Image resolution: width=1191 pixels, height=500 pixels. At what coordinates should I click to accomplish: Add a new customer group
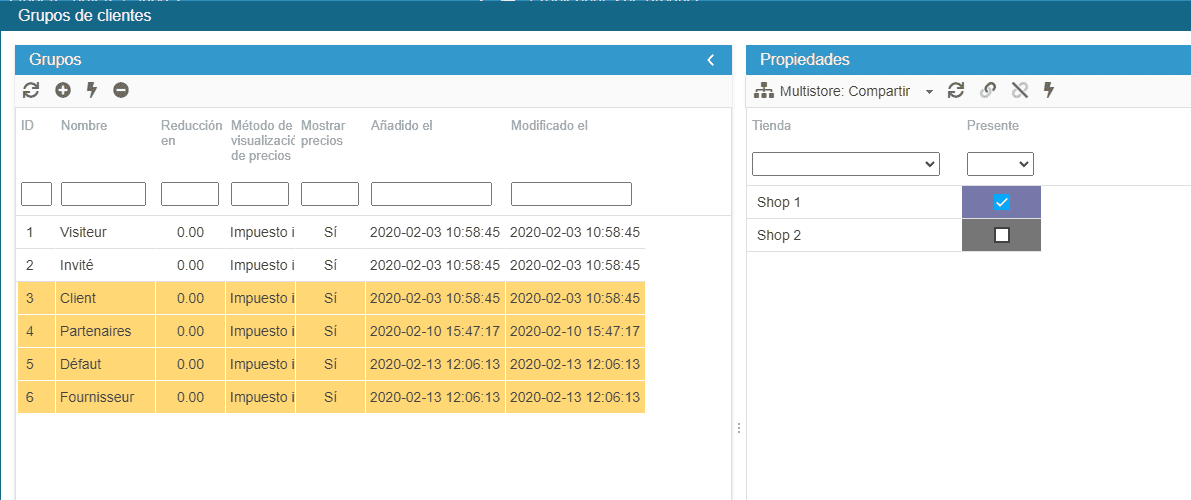click(63, 90)
